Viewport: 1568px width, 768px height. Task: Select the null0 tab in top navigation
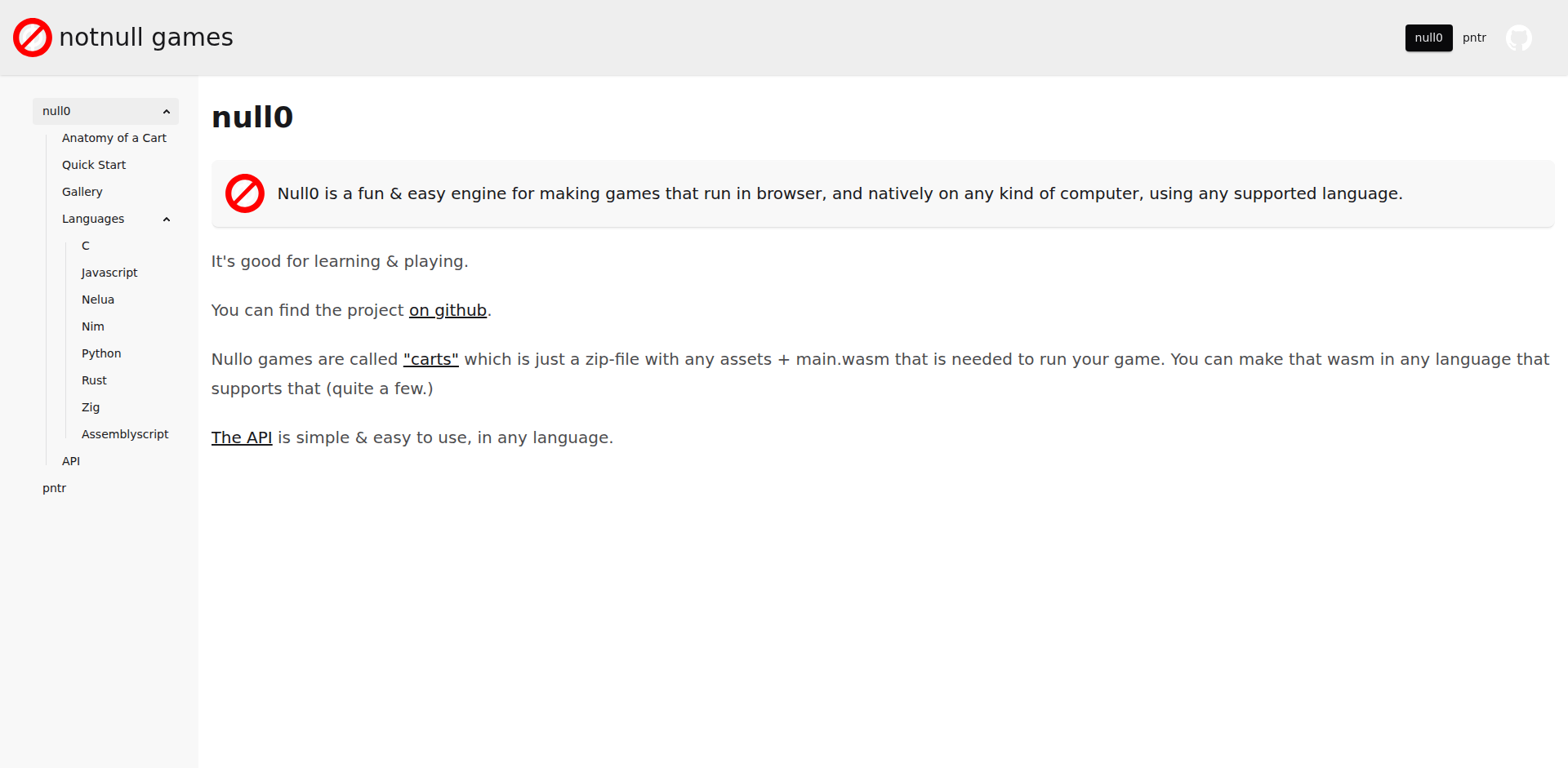pyautogui.click(x=1428, y=38)
